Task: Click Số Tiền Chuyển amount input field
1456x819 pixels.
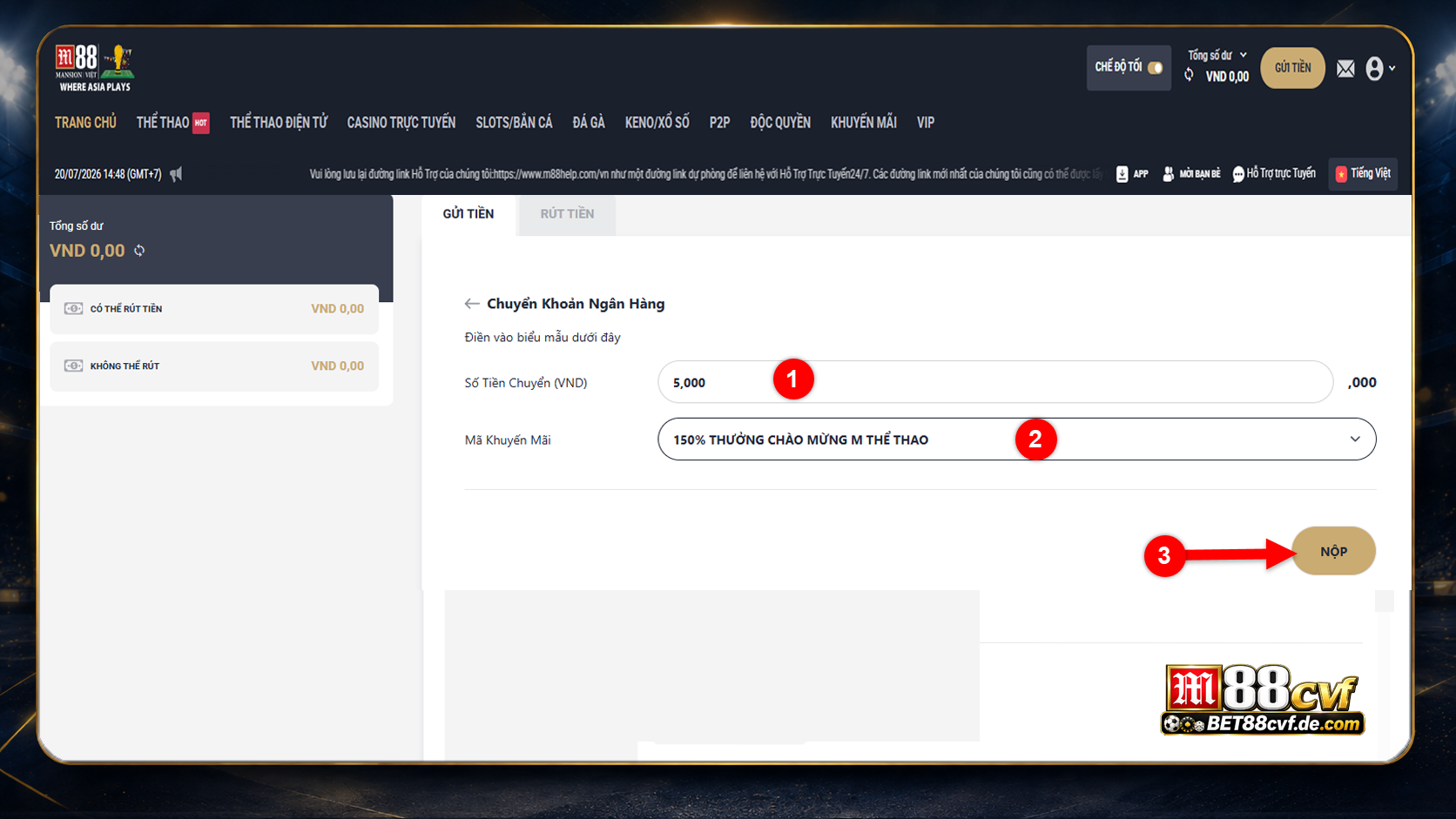Action: [x=995, y=382]
